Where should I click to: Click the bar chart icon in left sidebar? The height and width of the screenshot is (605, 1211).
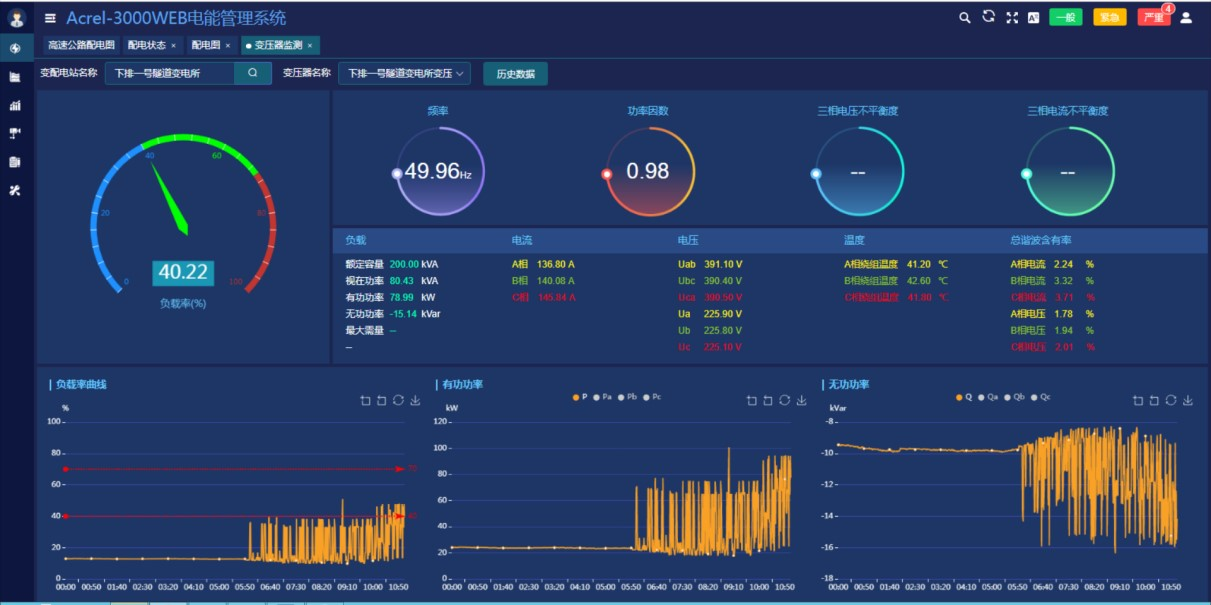pos(15,105)
